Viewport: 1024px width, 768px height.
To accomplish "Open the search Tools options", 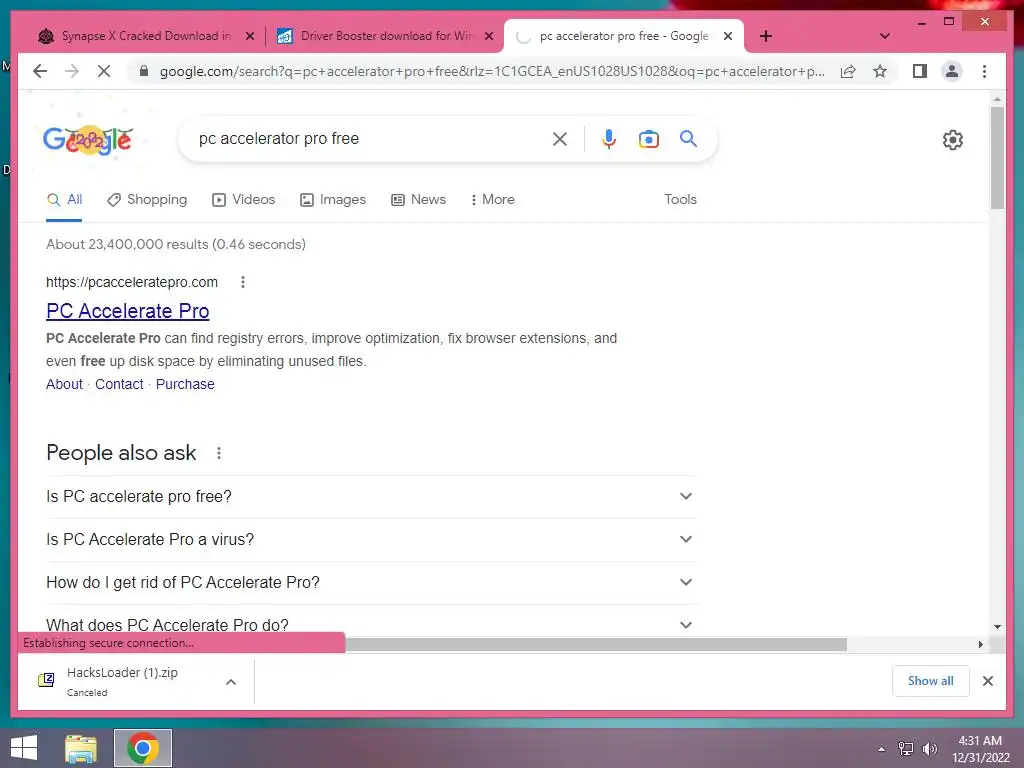I will point(680,200).
